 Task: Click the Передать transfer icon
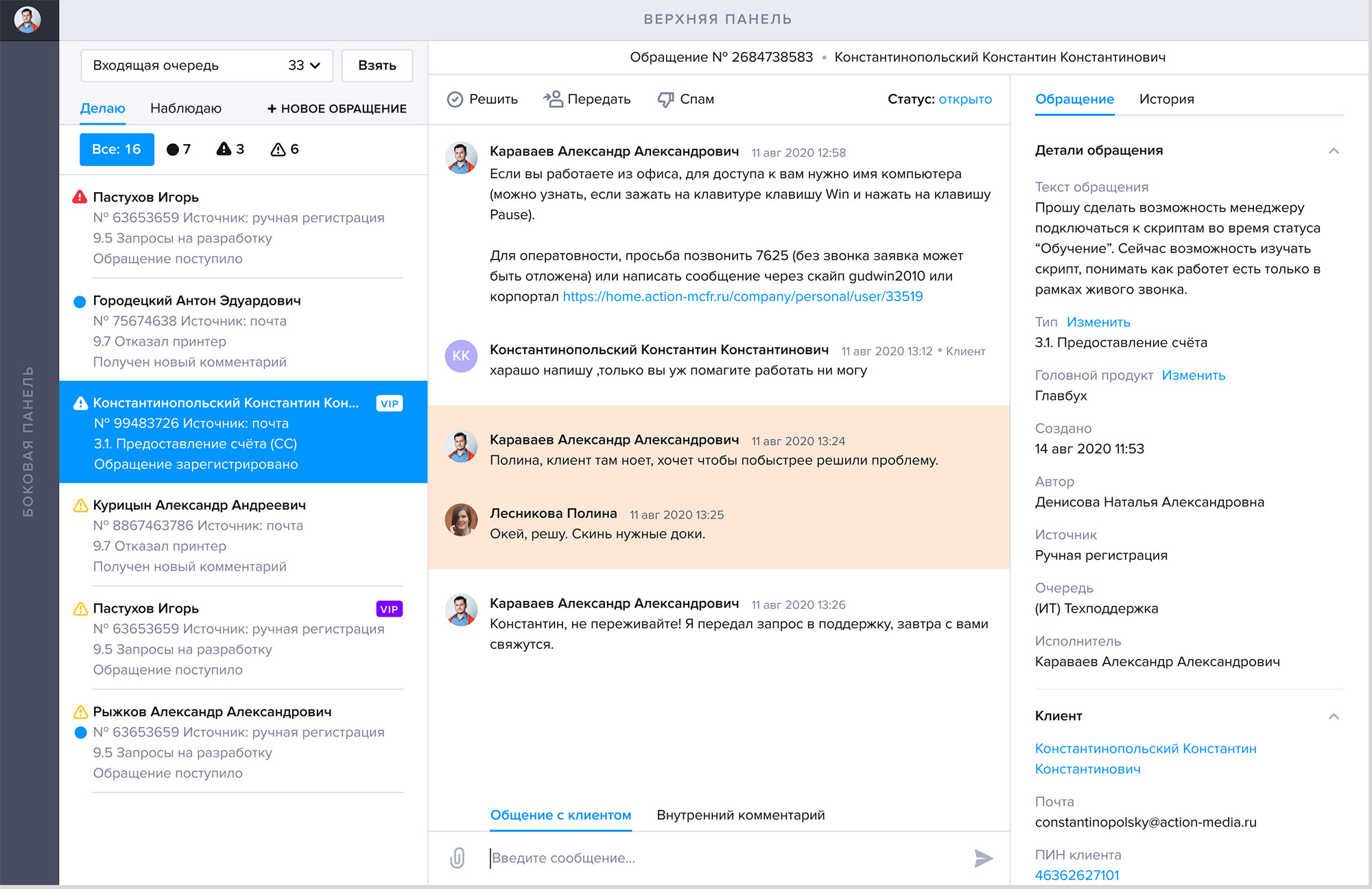click(x=553, y=99)
